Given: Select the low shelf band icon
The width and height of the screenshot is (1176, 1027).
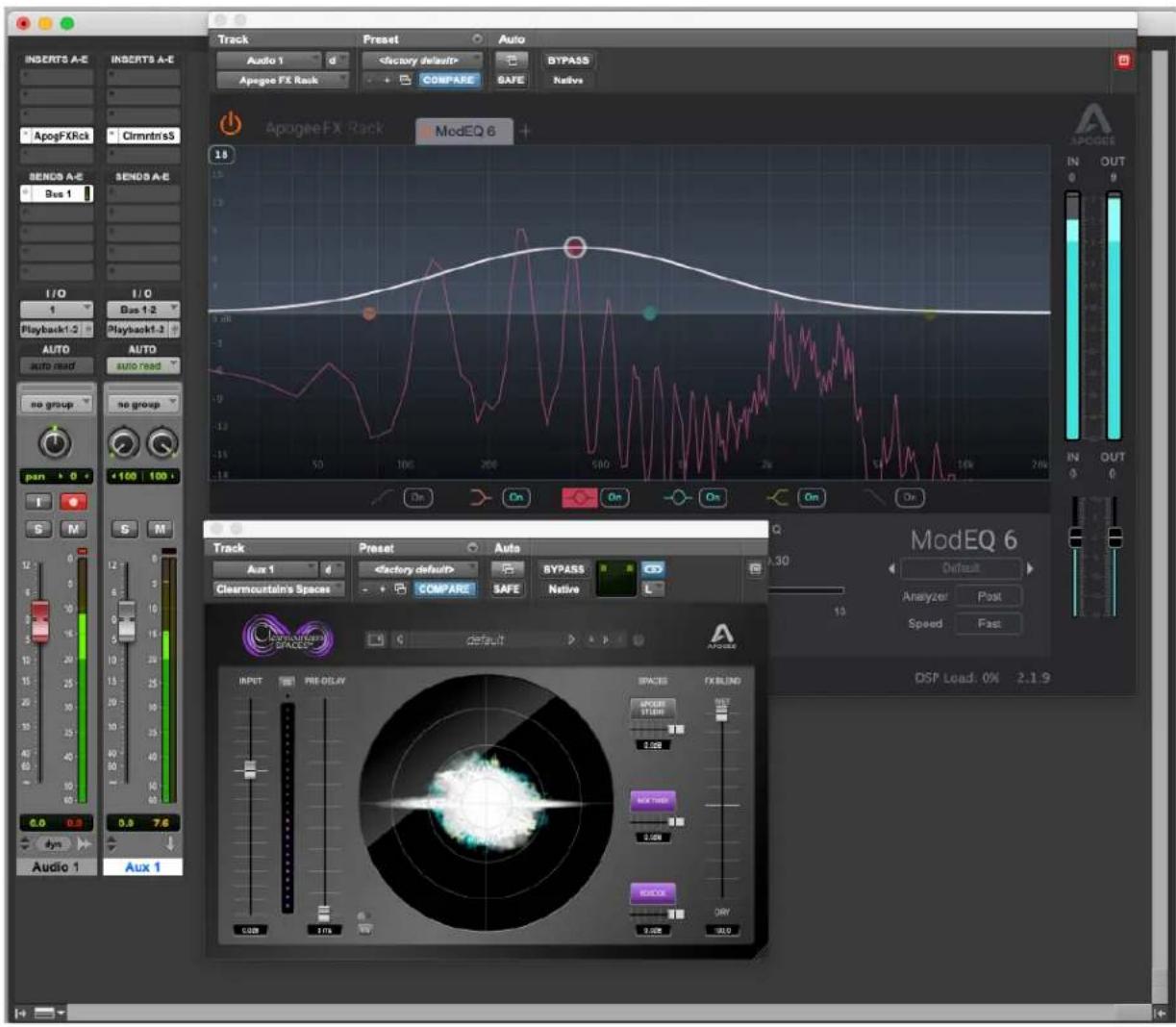Looking at the screenshot, I should pos(480,497).
